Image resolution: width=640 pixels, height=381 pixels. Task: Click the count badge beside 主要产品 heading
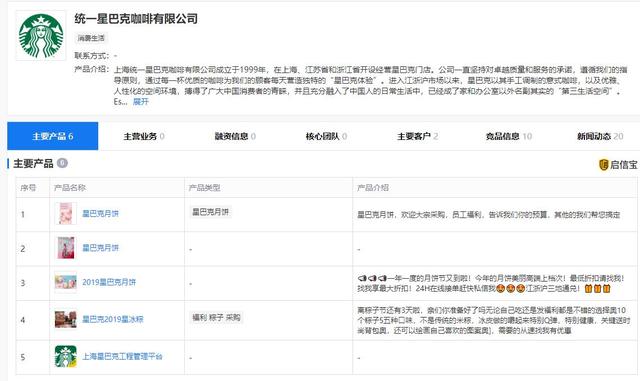(62, 163)
